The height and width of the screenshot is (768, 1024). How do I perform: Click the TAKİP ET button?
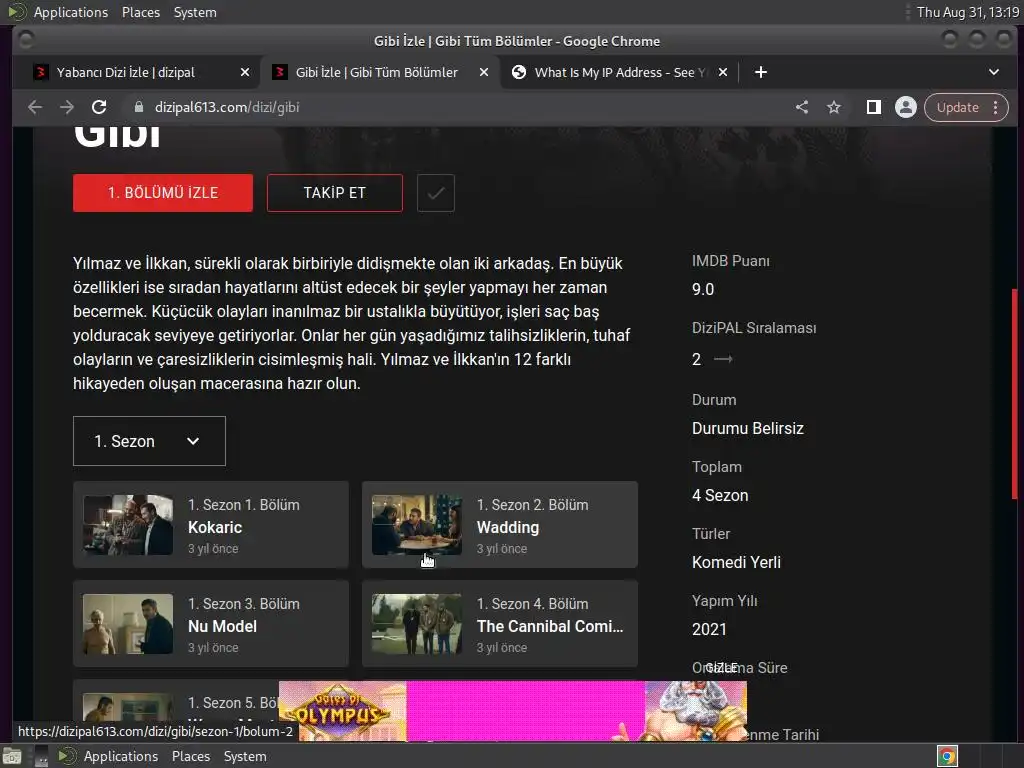[x=334, y=193]
